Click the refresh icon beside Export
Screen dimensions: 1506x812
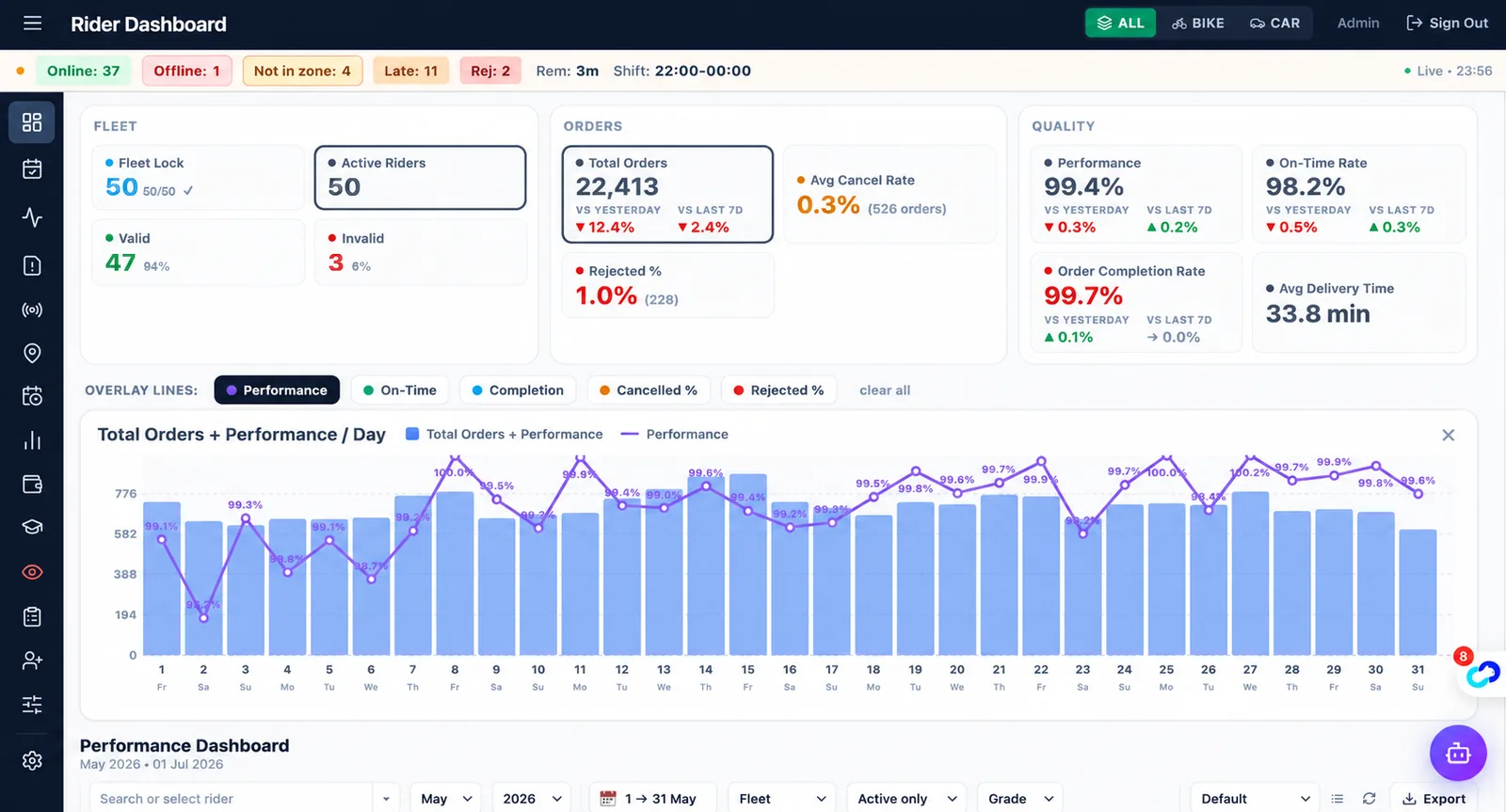point(1369,799)
